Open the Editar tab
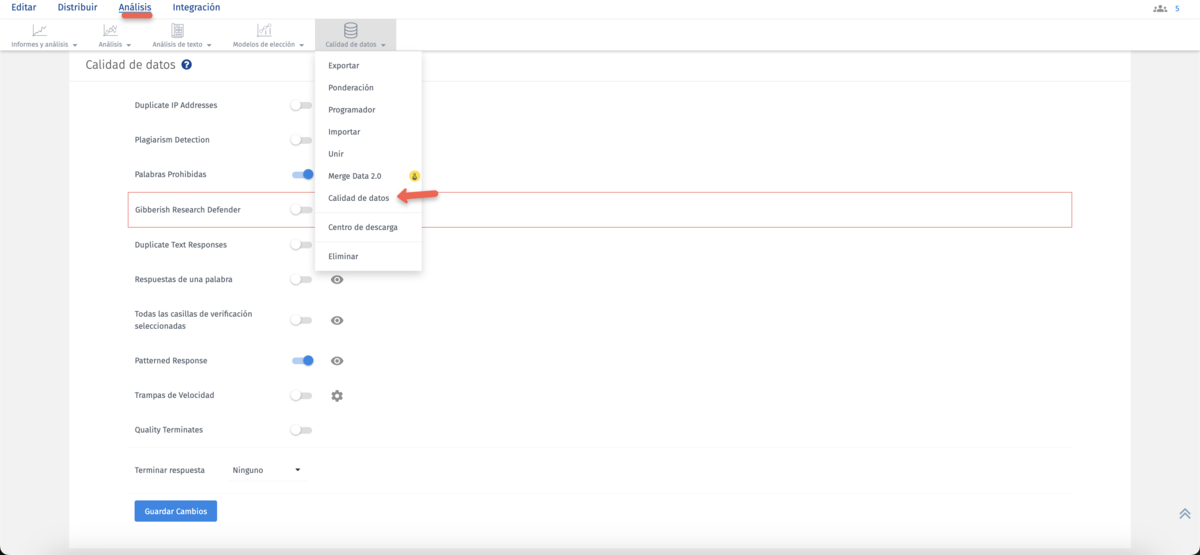The width and height of the screenshot is (1200, 555). coord(23,7)
